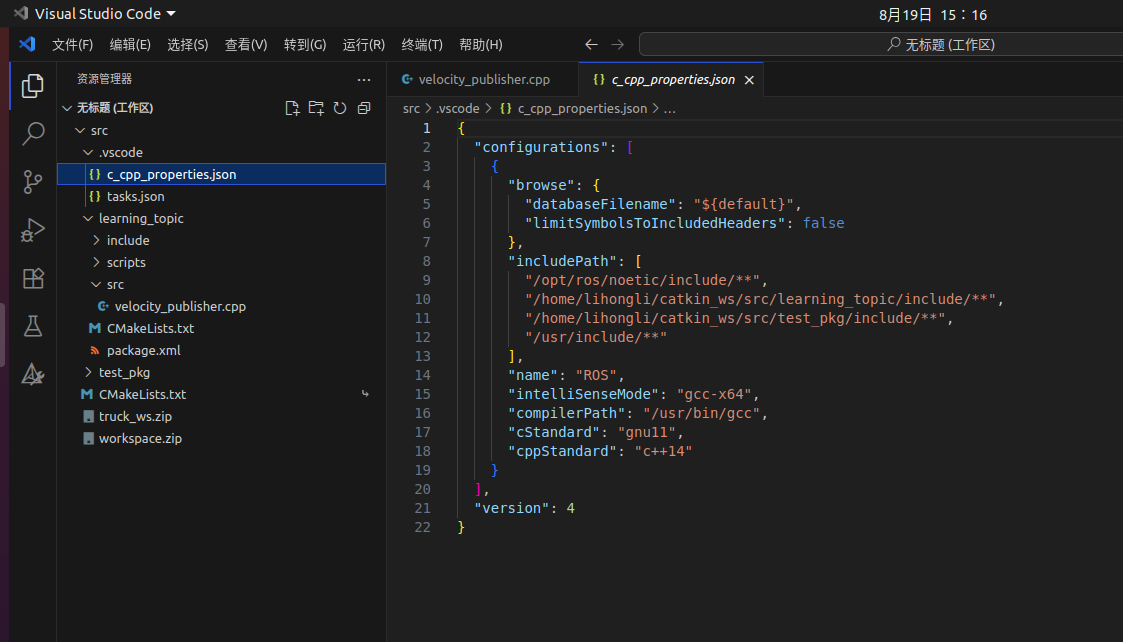Go forward with the right arrow

click(x=617, y=44)
